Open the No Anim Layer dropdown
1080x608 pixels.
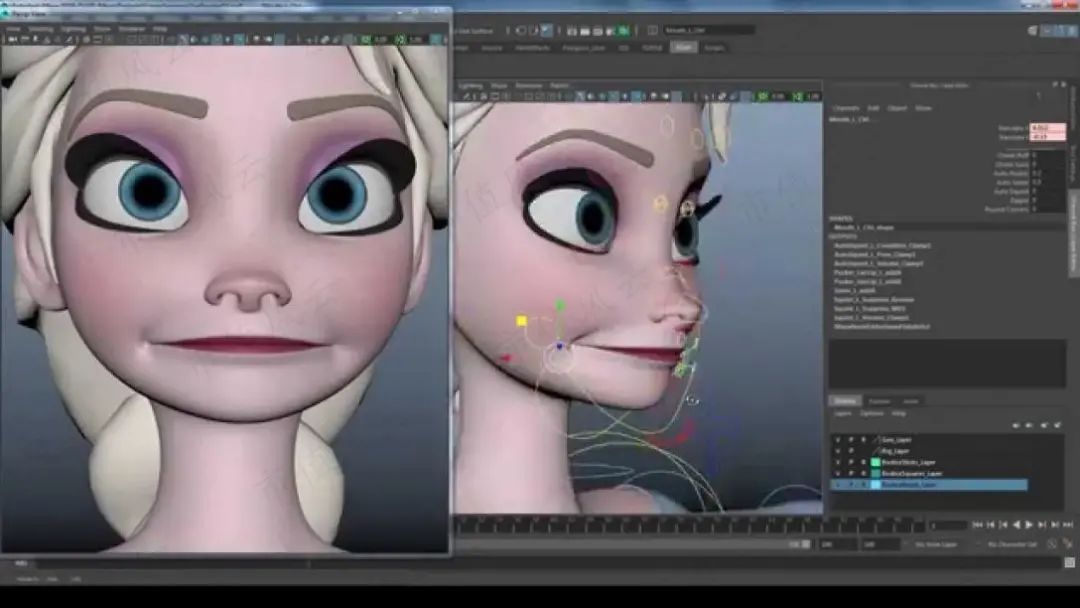pos(939,544)
